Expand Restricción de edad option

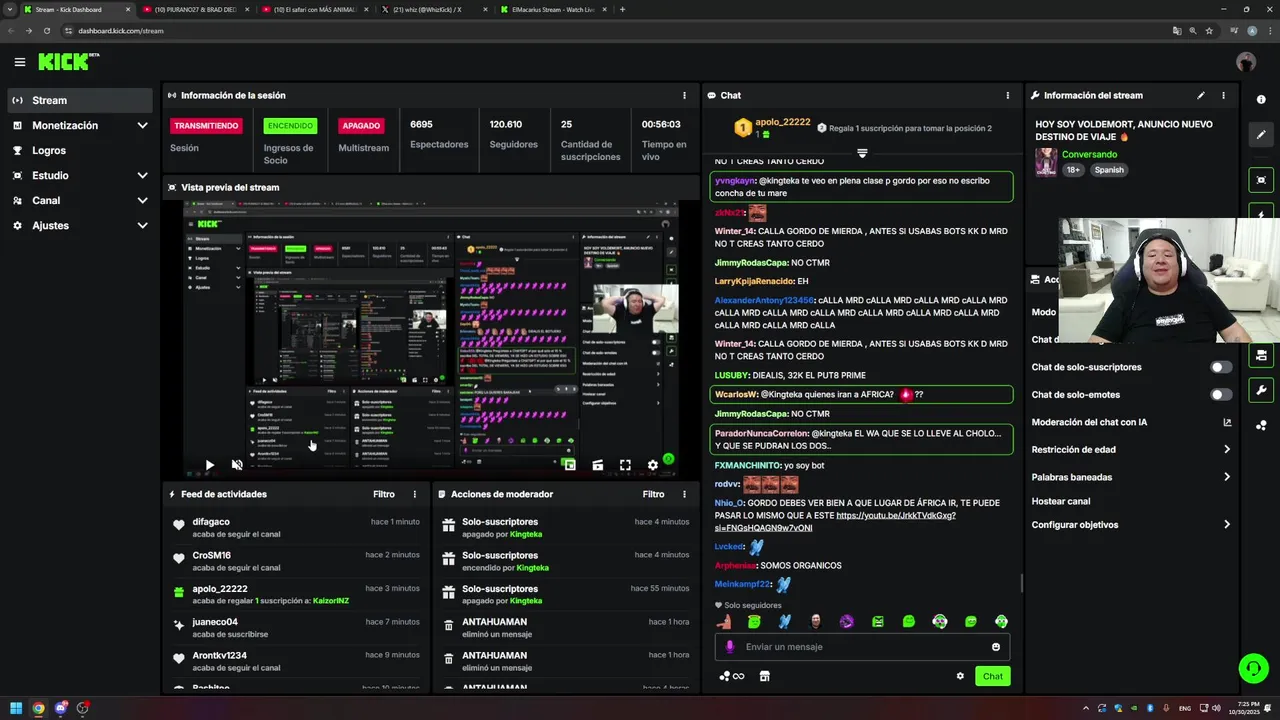[1131, 449]
